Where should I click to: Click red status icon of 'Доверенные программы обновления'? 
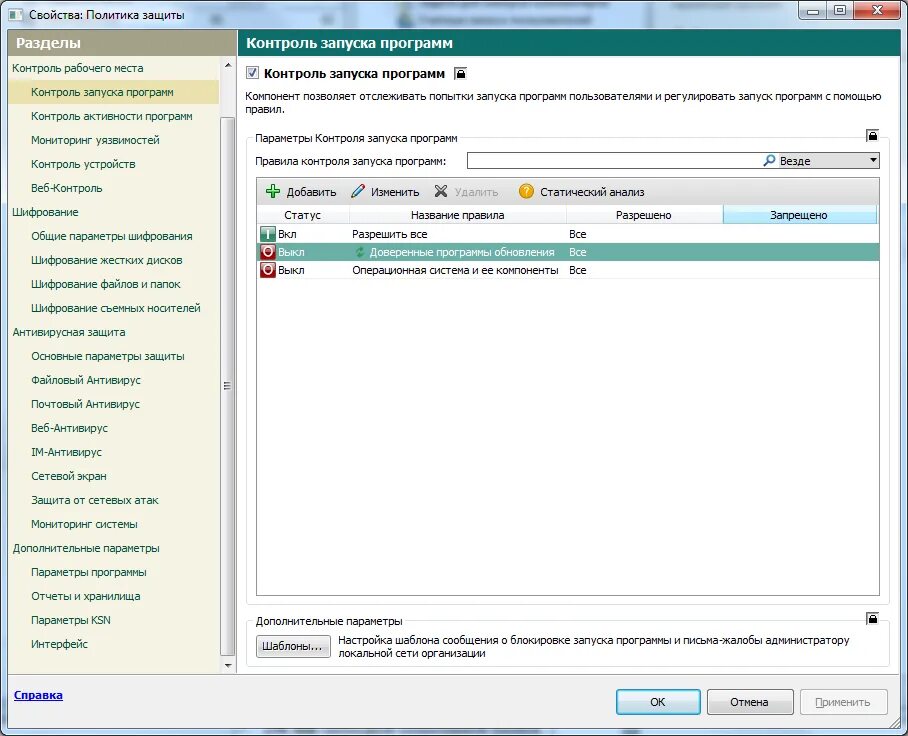click(268, 252)
